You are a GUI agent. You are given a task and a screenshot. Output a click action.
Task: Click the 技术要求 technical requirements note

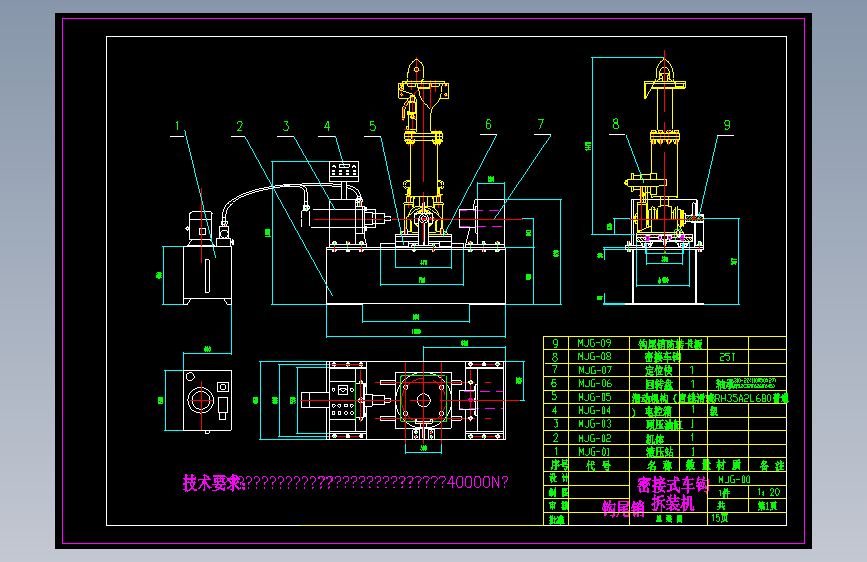tap(213, 483)
